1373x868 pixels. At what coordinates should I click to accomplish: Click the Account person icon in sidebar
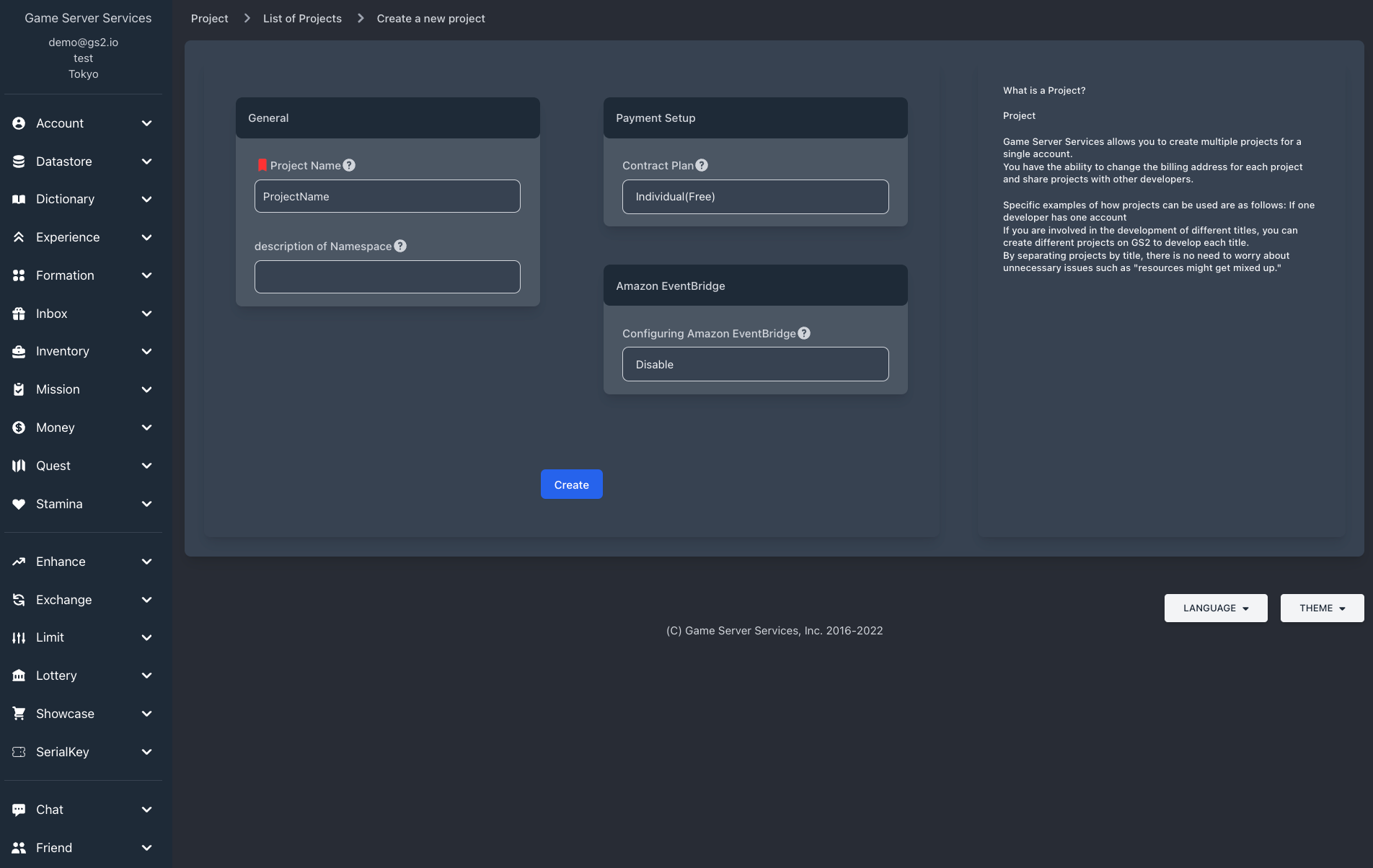click(19, 123)
